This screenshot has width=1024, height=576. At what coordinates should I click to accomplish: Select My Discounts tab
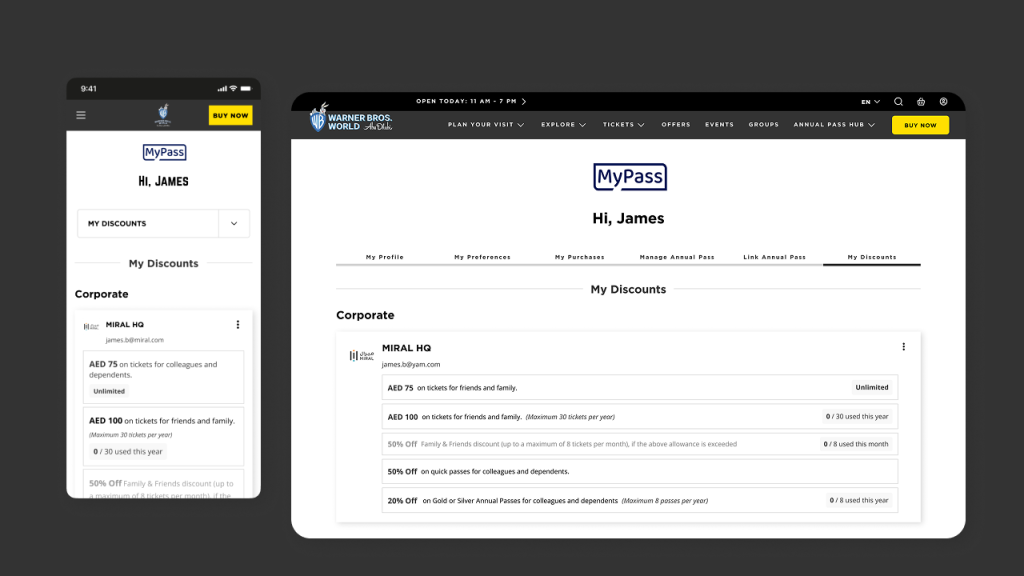[872, 257]
